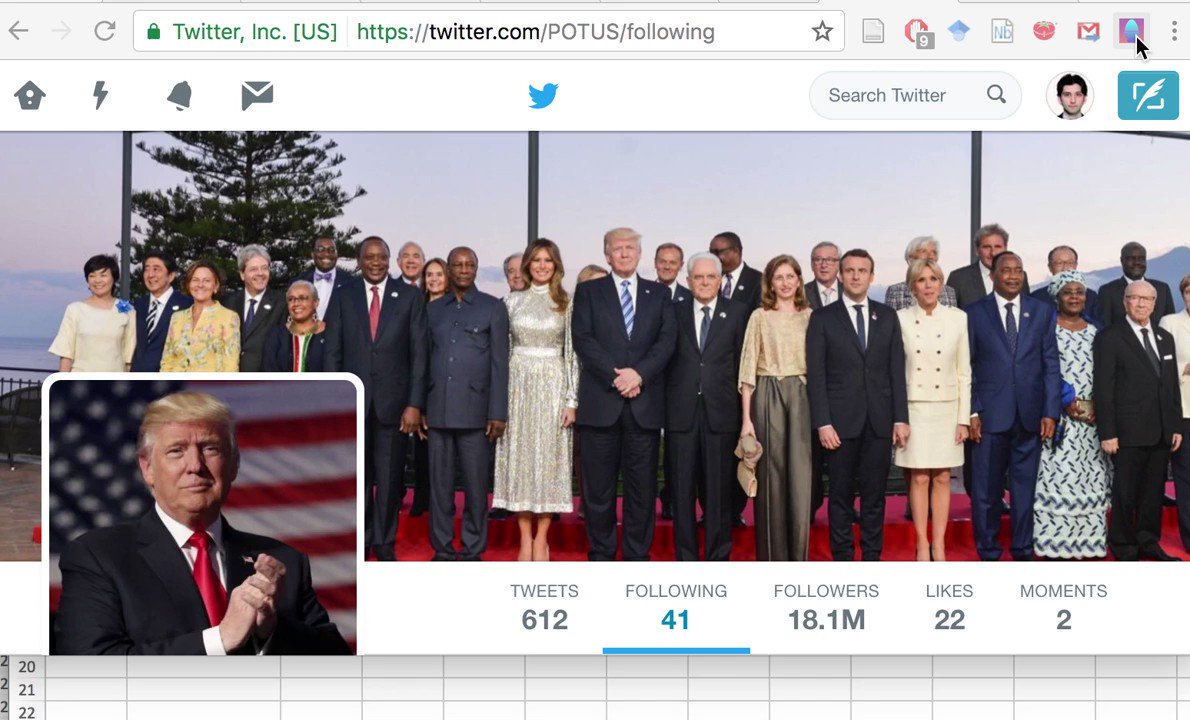Compose a new tweet with the quill button
1190x720 pixels.
1148,96
